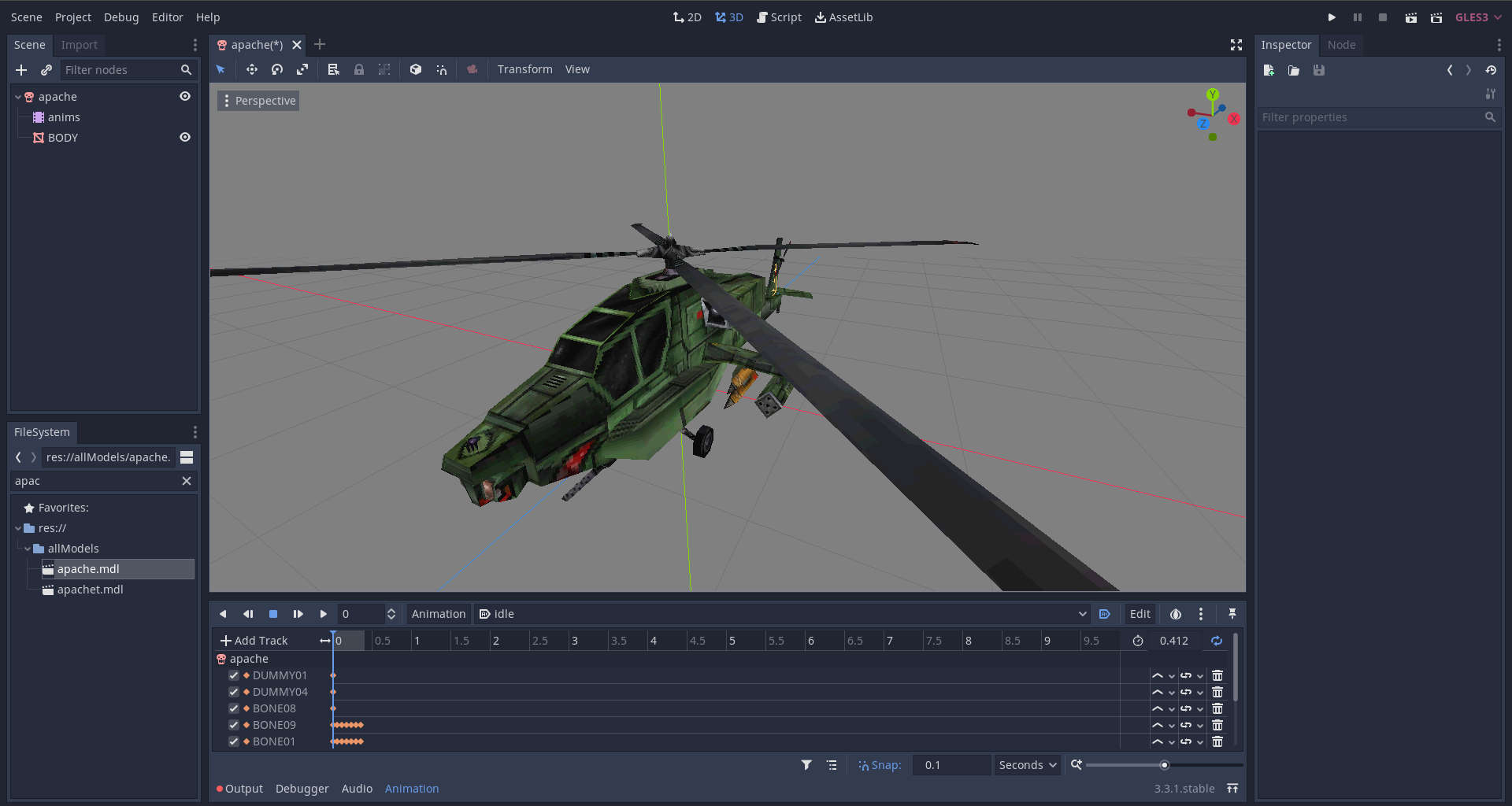Delete the DUMMY01 track with trash icon
1512x806 pixels.
pos(1217,675)
